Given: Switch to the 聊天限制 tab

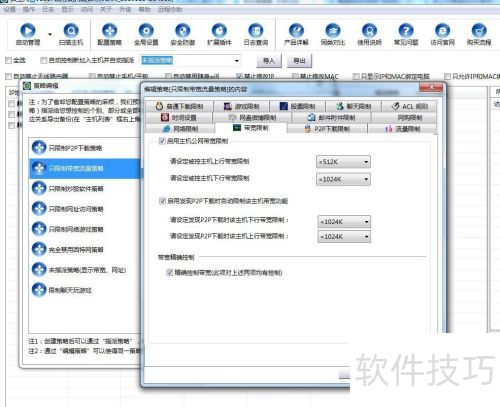Looking at the screenshot, I should tap(353, 106).
